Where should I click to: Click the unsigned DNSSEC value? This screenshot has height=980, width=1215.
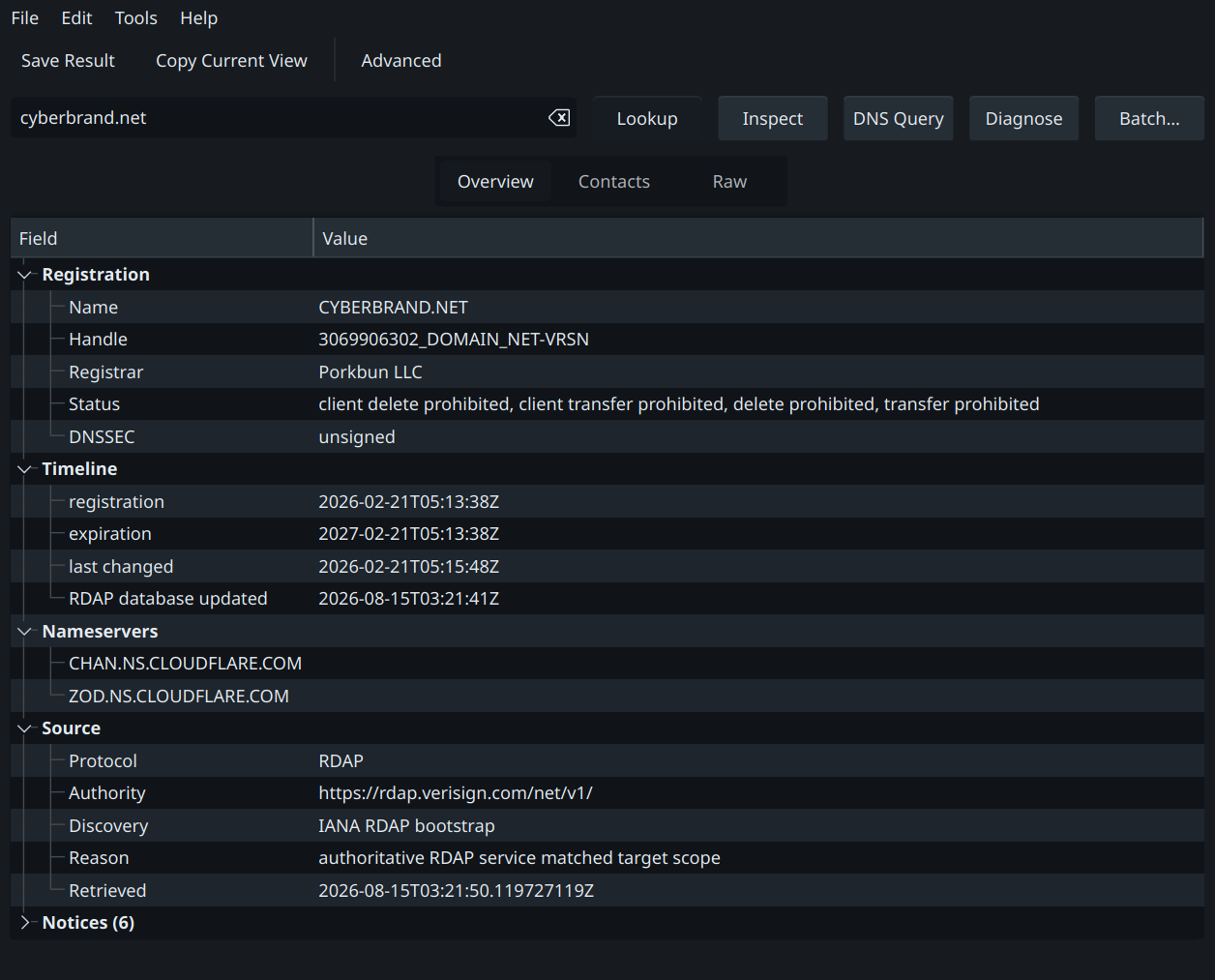(x=357, y=437)
